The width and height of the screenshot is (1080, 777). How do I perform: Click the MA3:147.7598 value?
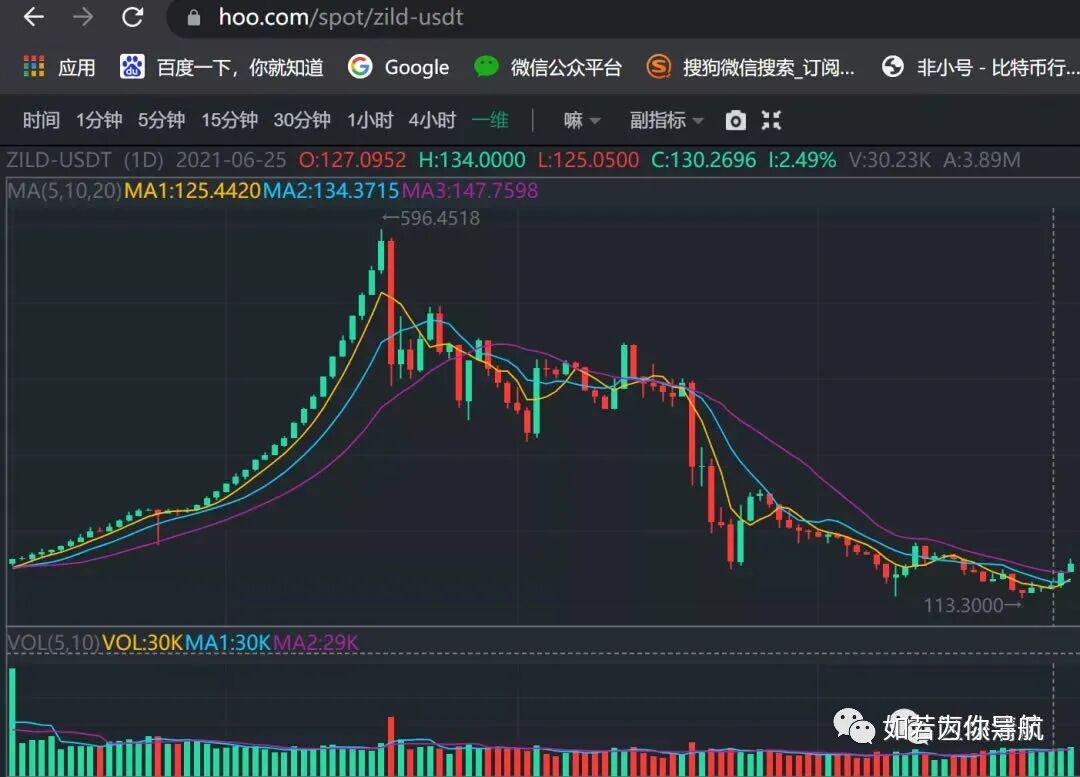click(470, 190)
